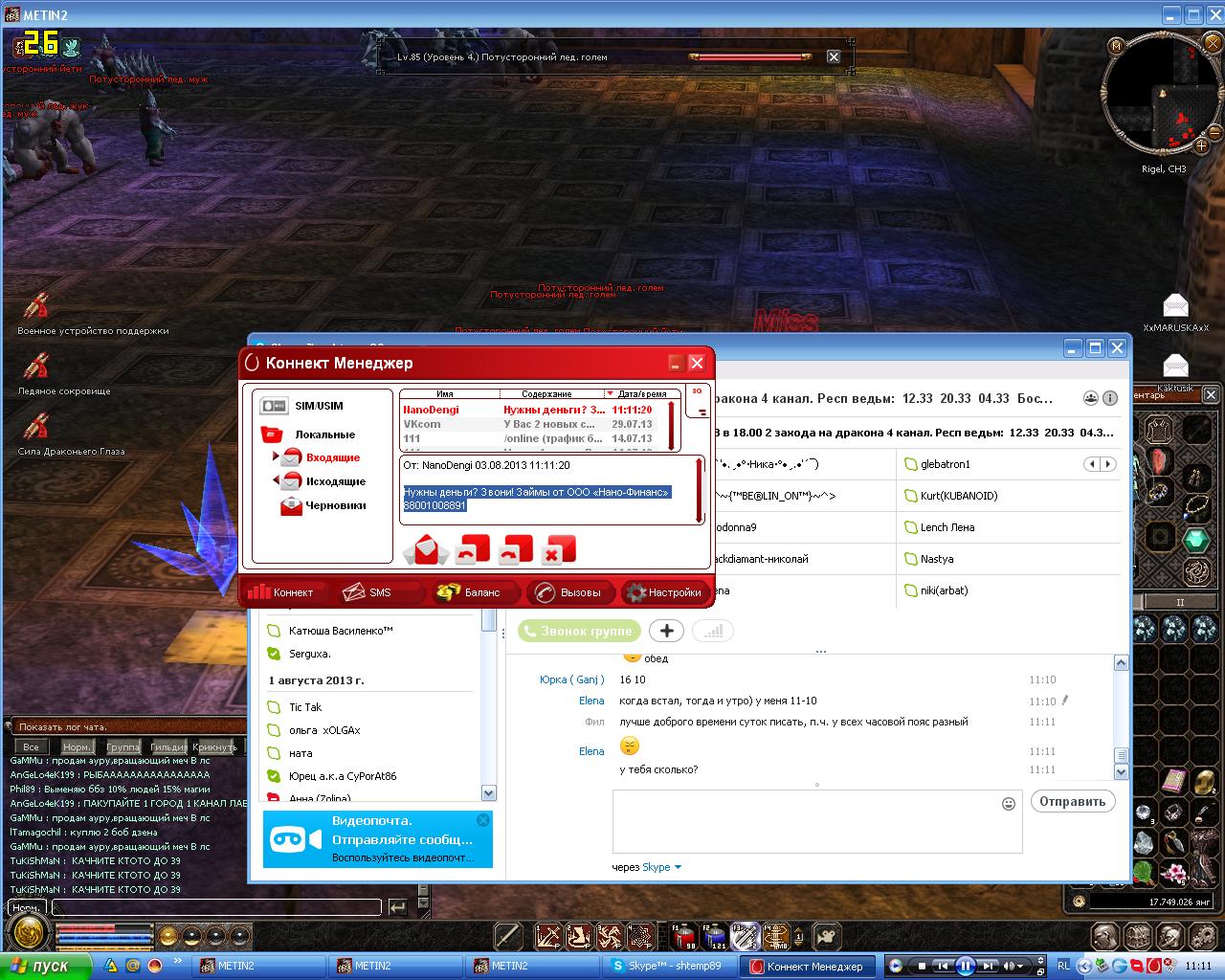Viewport: 1225px width, 980px height.
Task: Close the Видеопочта promo banner
Action: pos(483,820)
